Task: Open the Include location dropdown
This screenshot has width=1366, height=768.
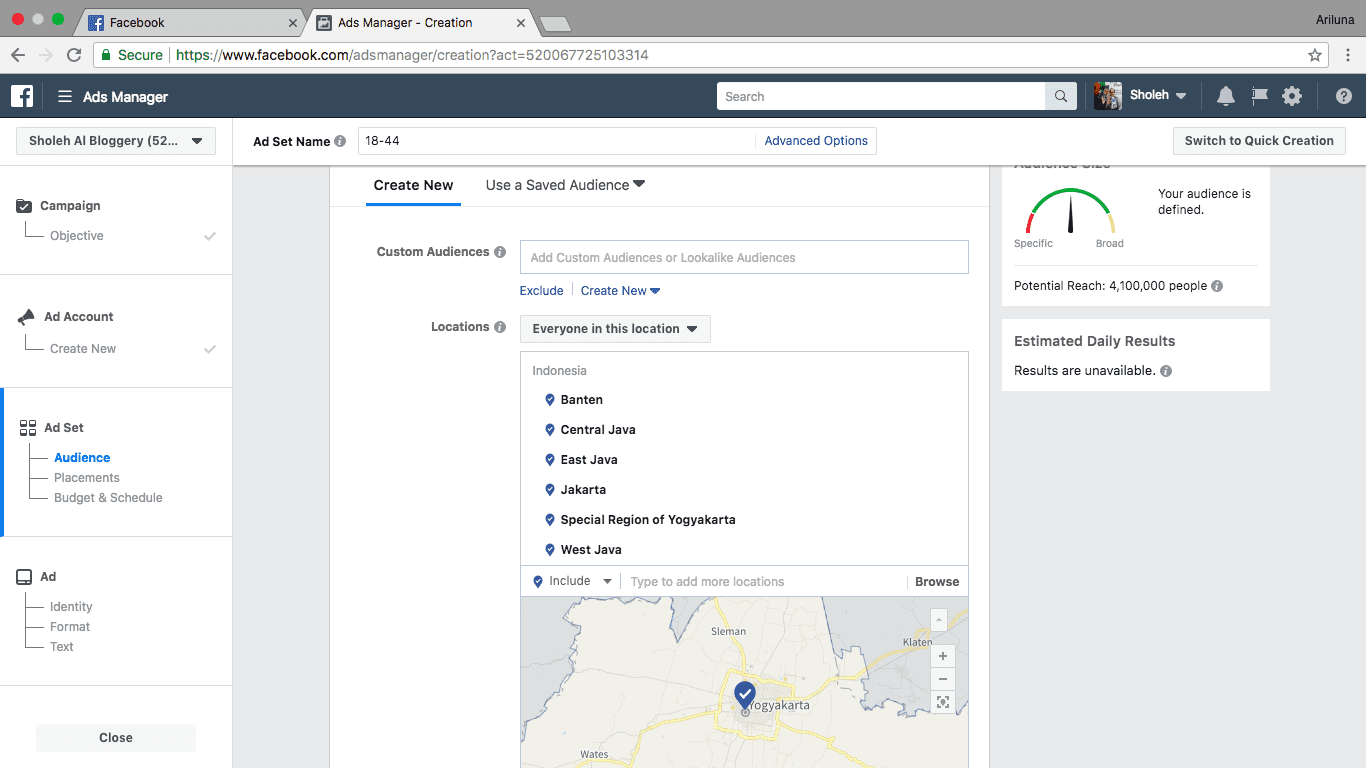Action: coord(572,581)
